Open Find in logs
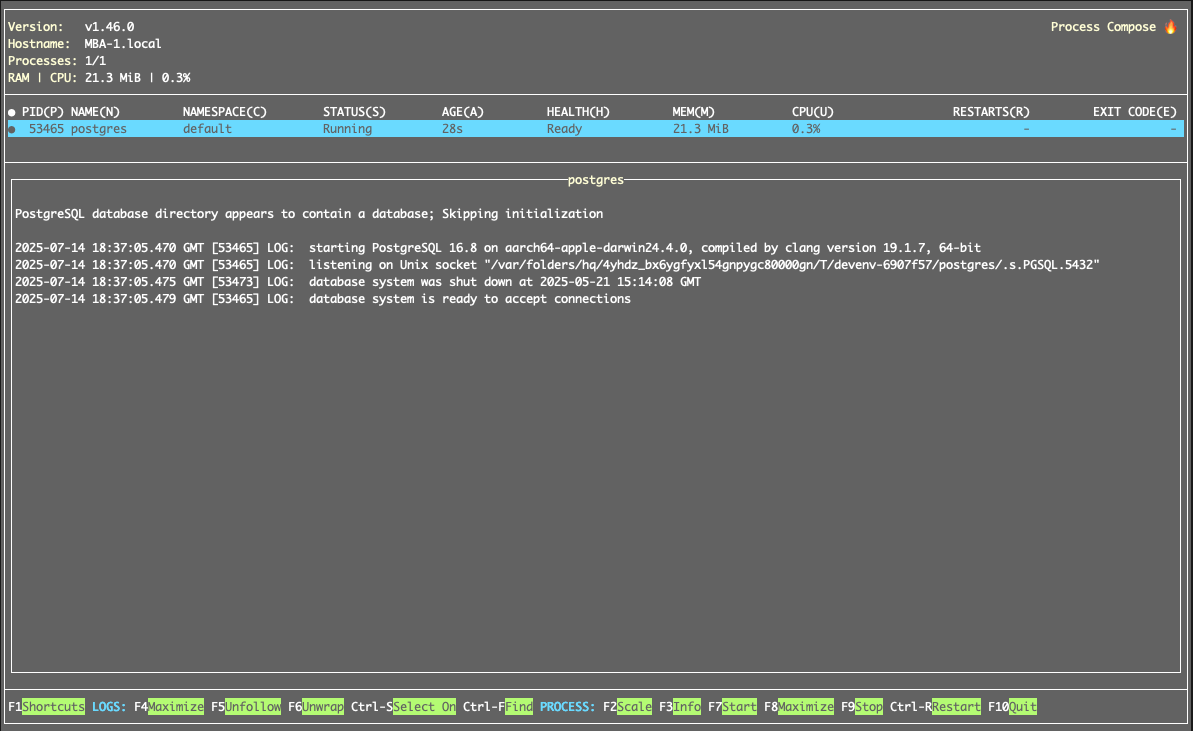This screenshot has height=731, width=1193. pos(518,707)
